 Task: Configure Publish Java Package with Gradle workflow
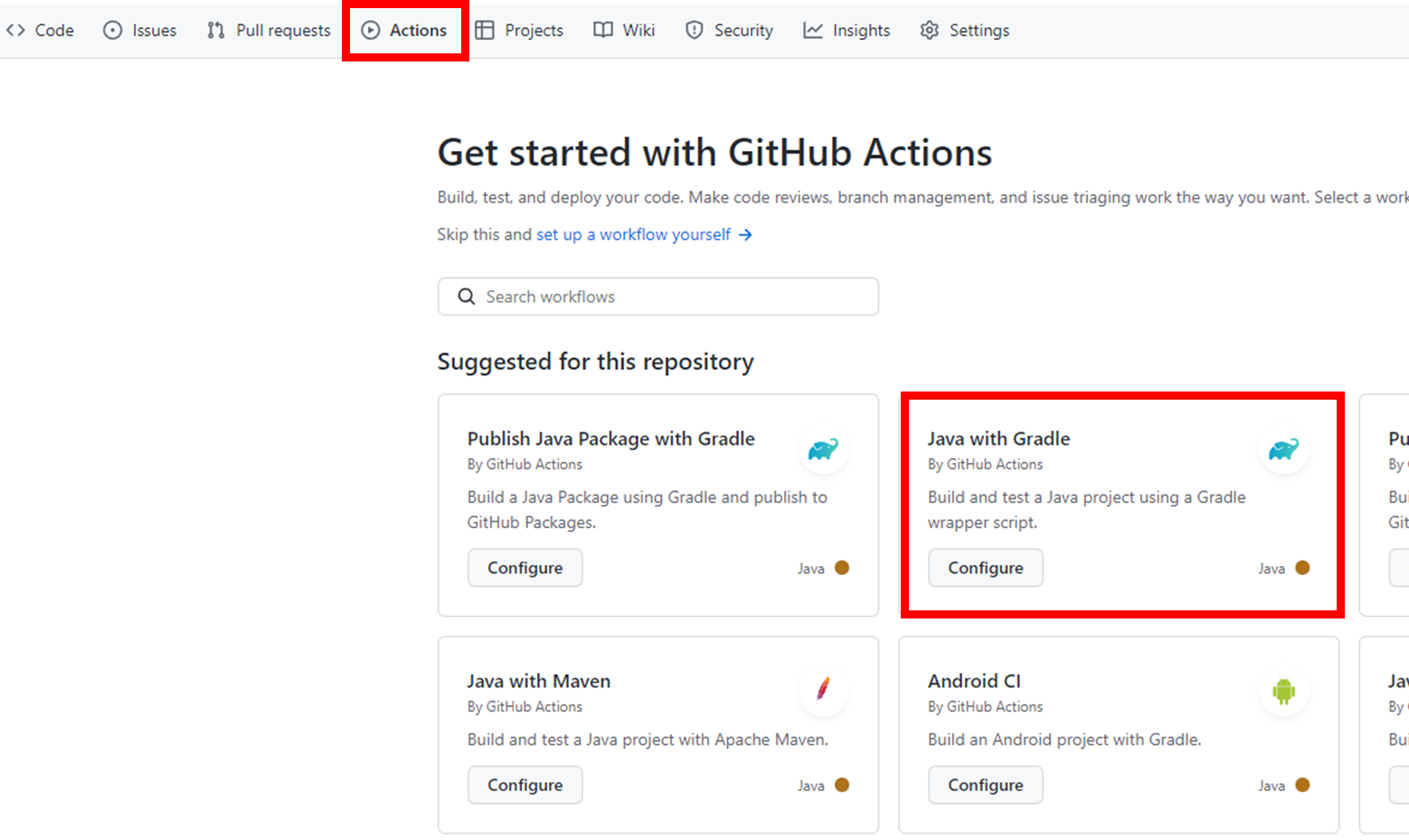(x=525, y=568)
